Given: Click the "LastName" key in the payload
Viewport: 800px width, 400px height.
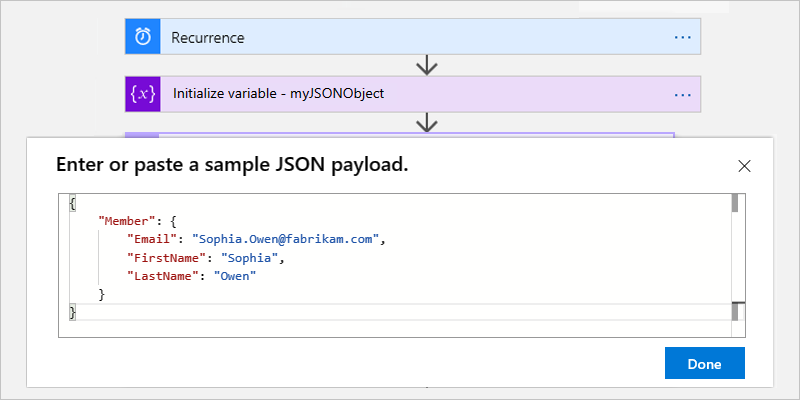Looking at the screenshot, I should tap(158, 276).
